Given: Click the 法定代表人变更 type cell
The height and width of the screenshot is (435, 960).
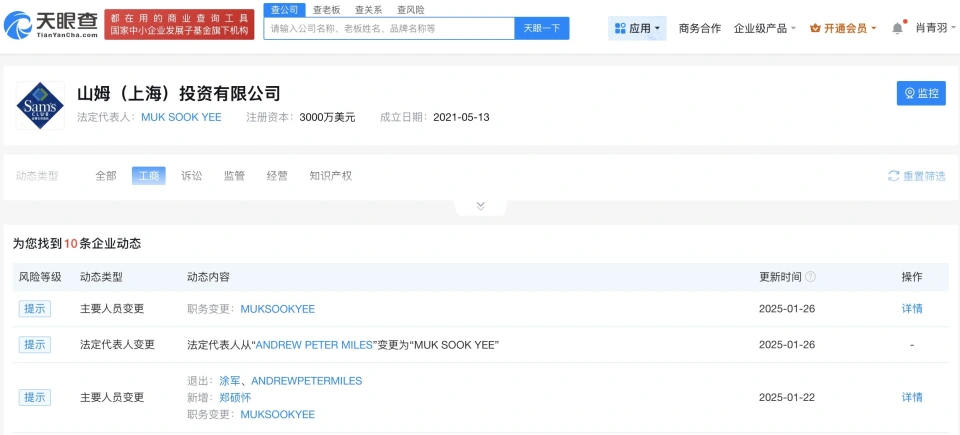Looking at the screenshot, I should pos(118,345).
